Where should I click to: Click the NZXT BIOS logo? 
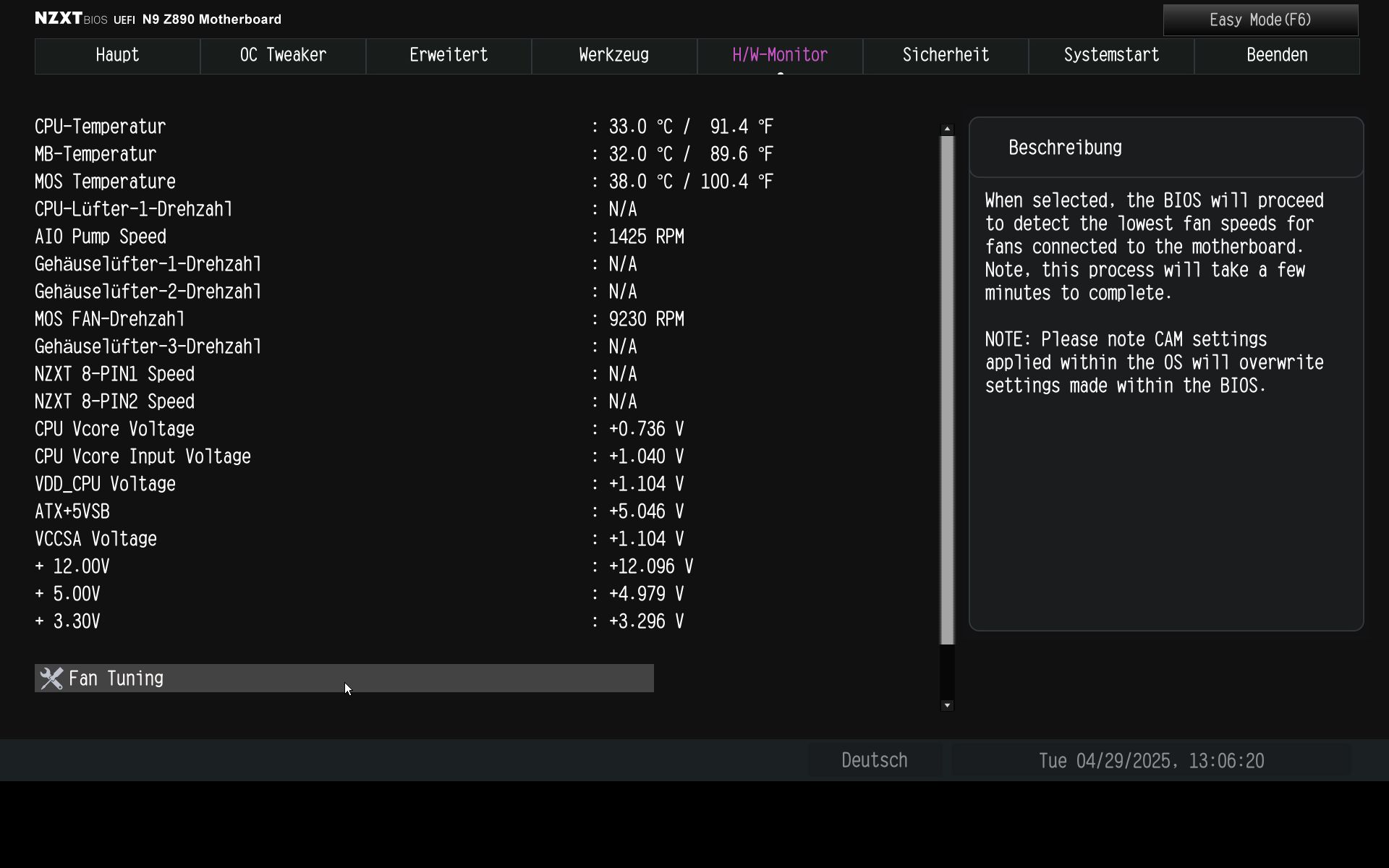point(72,19)
